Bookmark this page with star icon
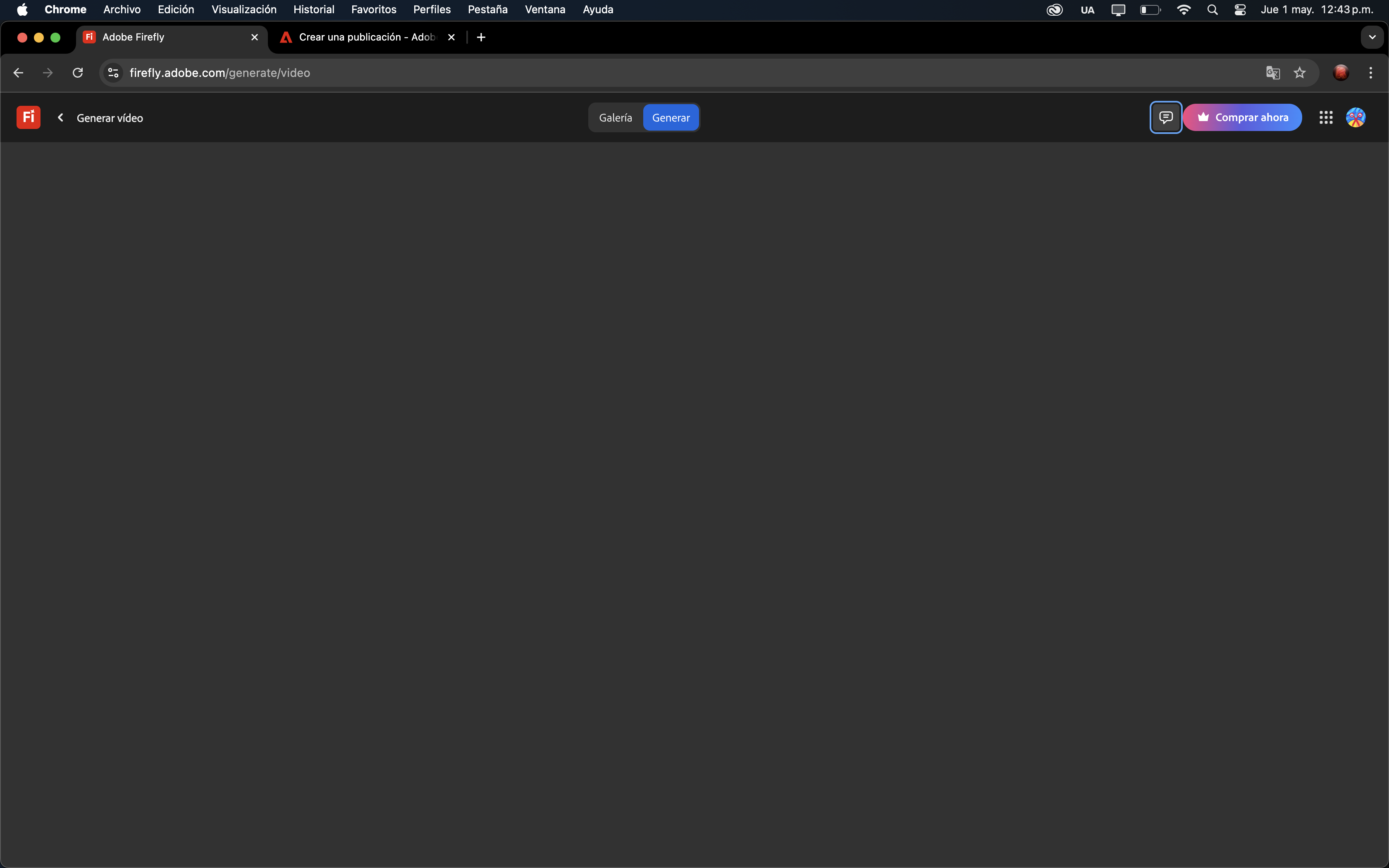 pyautogui.click(x=1299, y=73)
